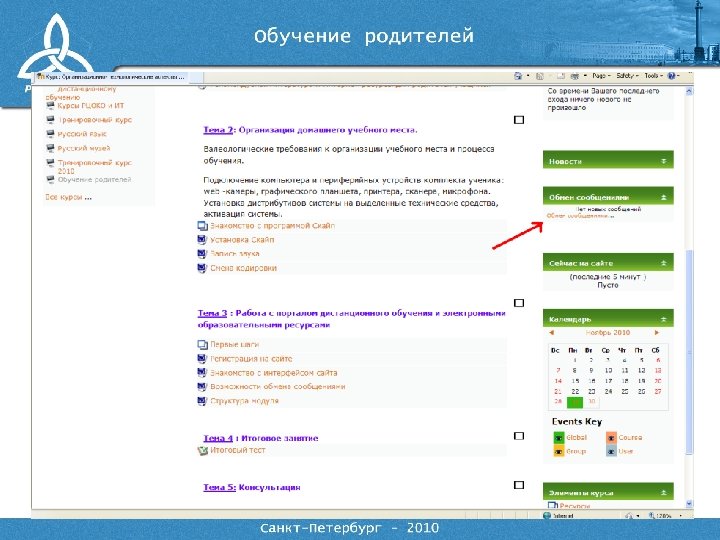Viewport: 720px width, 540px height.
Task: Show only Тема 2 via its square icon
Action: 519,120
